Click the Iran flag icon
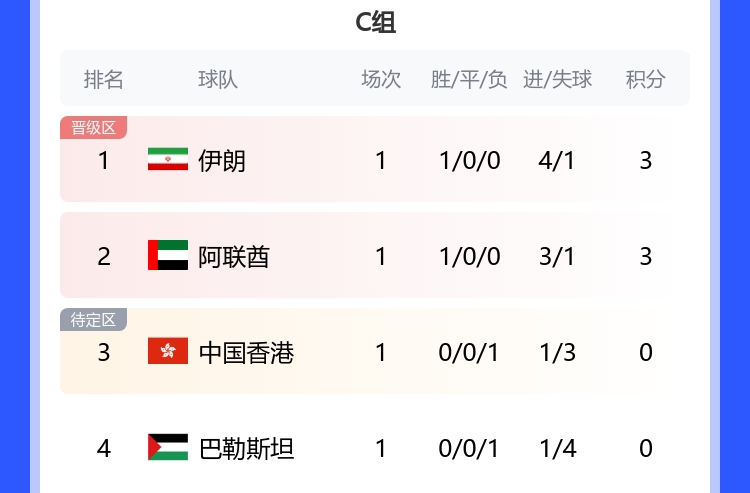This screenshot has height=493, width=750. (167, 160)
